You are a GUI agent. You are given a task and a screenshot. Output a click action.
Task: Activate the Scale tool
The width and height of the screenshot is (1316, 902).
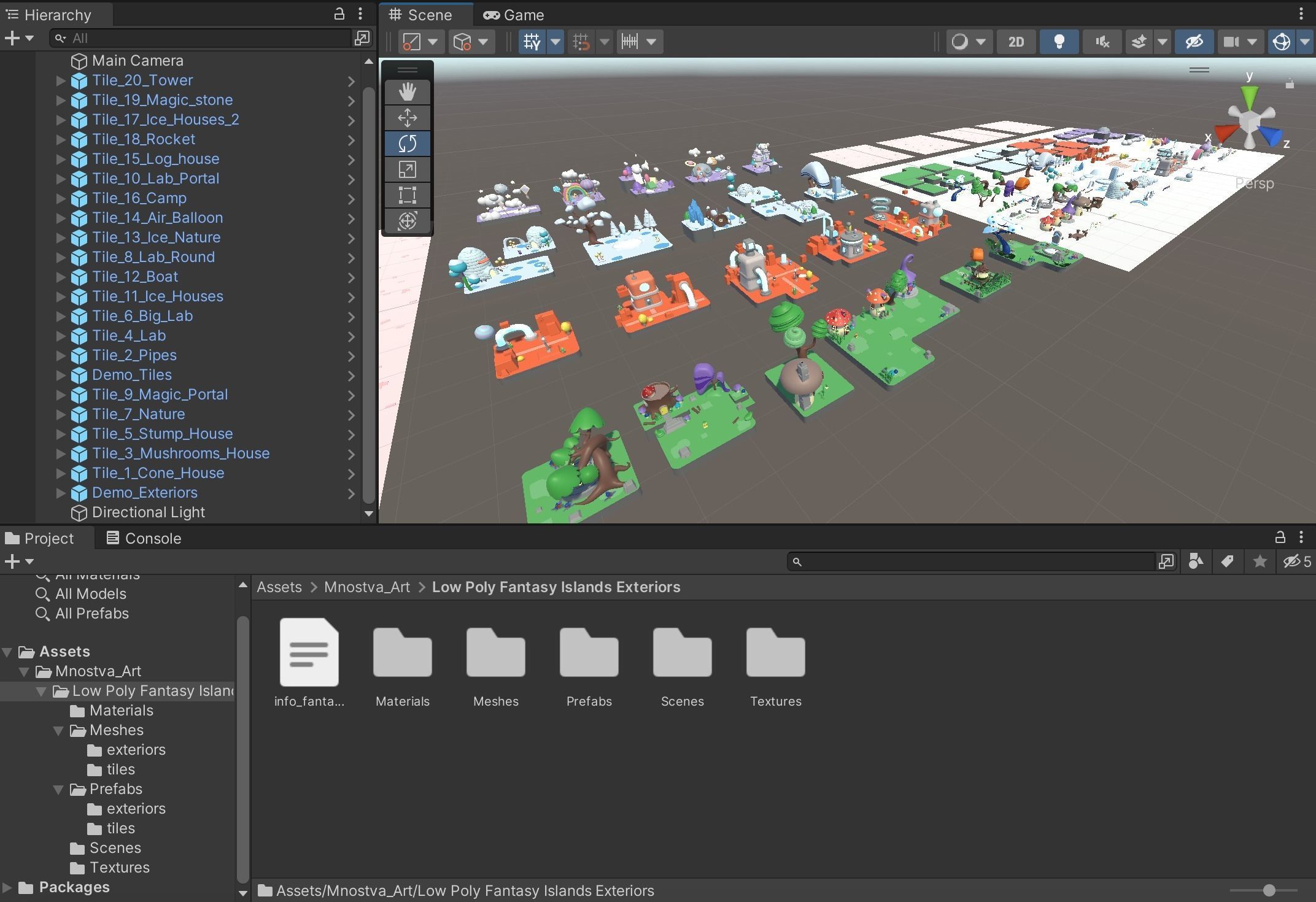point(407,169)
